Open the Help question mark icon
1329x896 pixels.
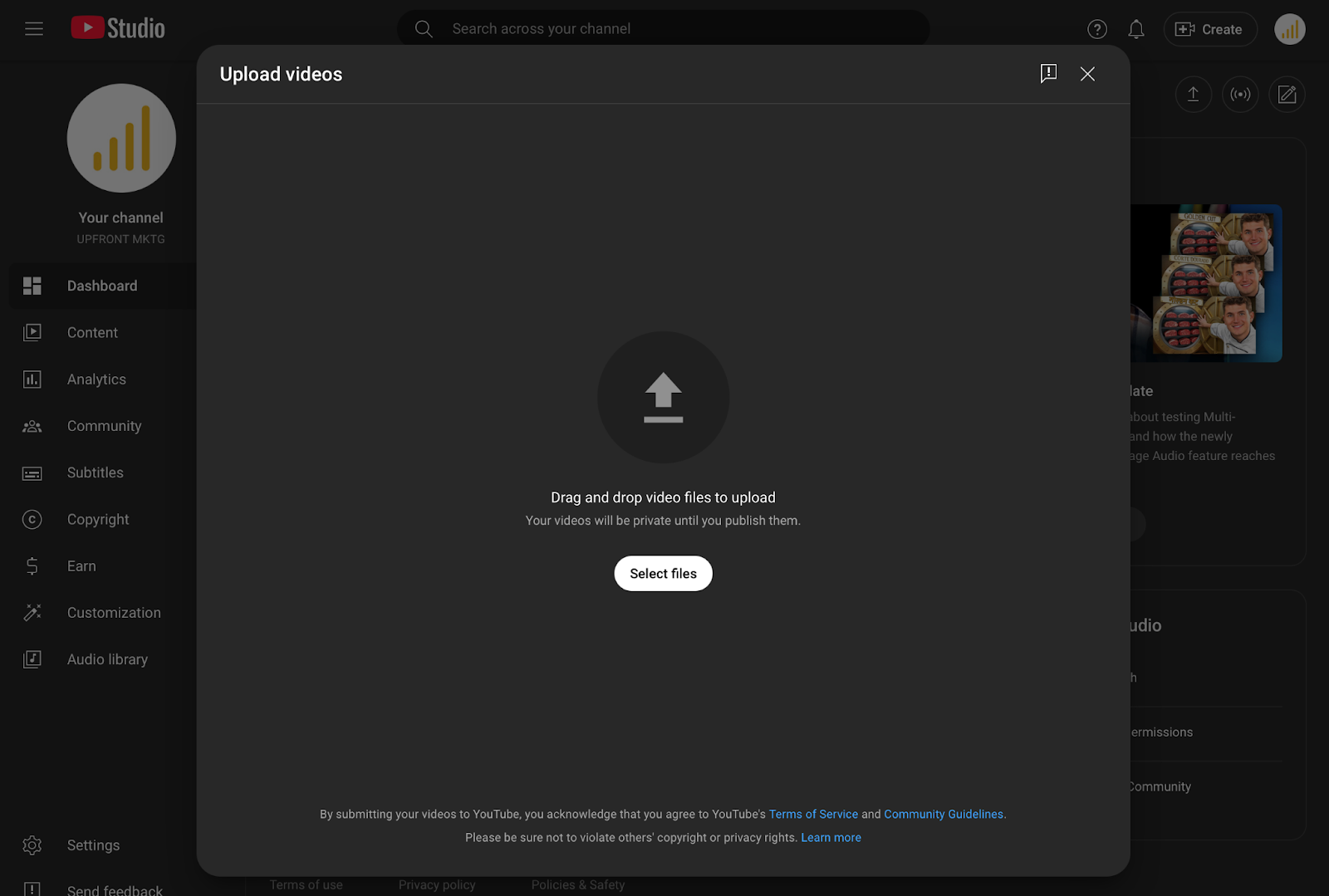coord(1097,29)
